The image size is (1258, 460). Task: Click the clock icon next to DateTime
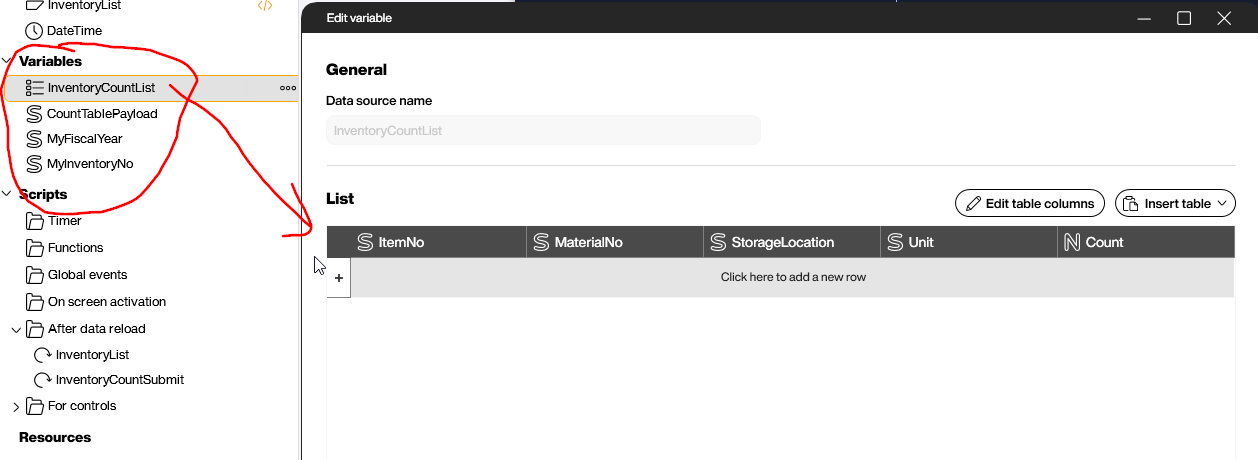point(35,31)
